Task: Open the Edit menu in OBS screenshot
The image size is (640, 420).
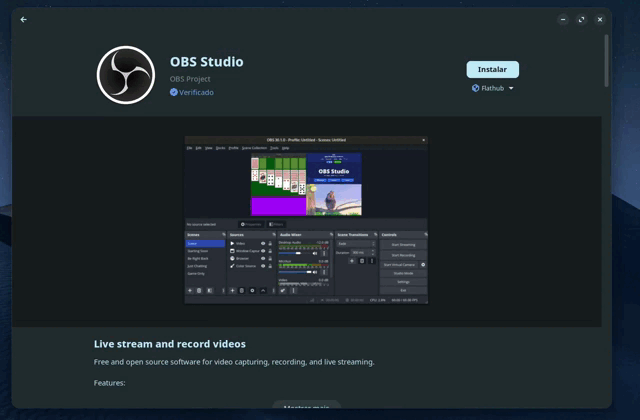Action: click(x=198, y=148)
